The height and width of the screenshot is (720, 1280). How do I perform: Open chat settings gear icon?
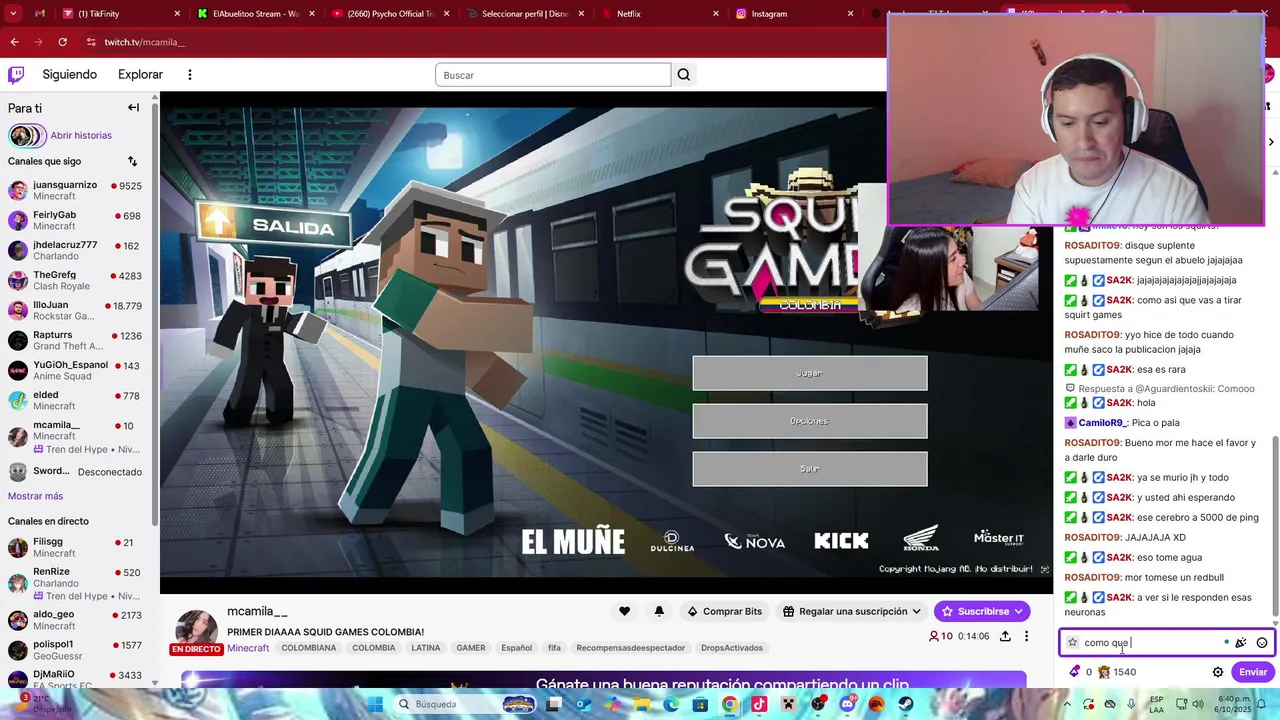tap(1218, 672)
